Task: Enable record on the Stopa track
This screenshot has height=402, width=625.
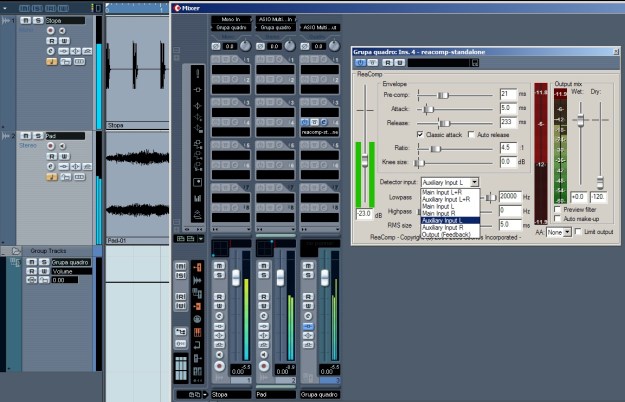Action: [x=48, y=31]
